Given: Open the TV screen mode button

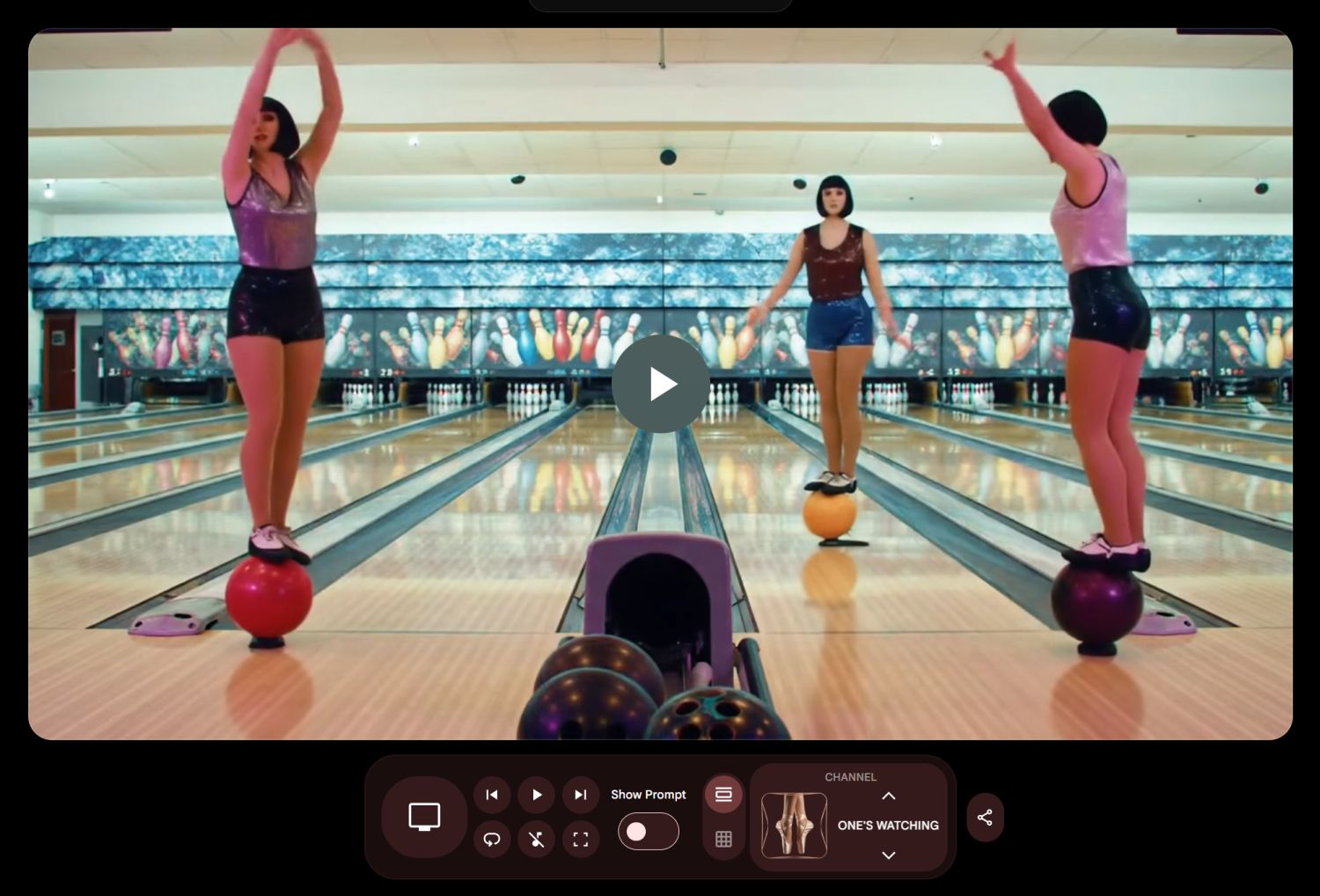Looking at the screenshot, I should pos(424,817).
